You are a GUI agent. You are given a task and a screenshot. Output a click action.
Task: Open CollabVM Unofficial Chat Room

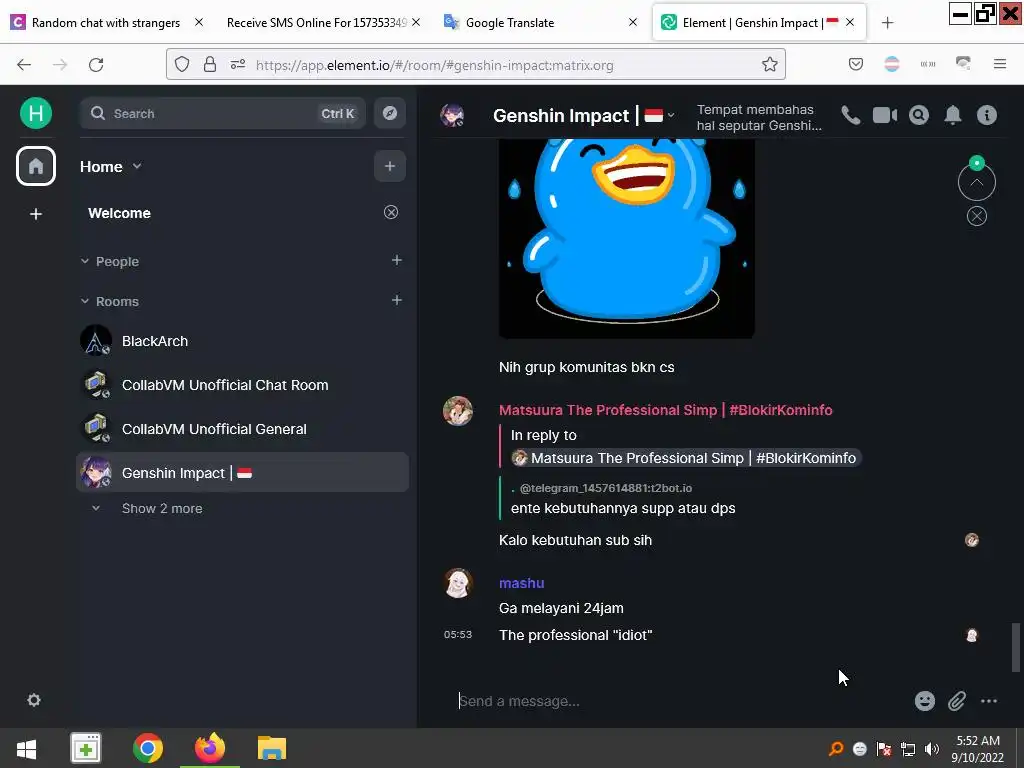[x=242, y=385]
